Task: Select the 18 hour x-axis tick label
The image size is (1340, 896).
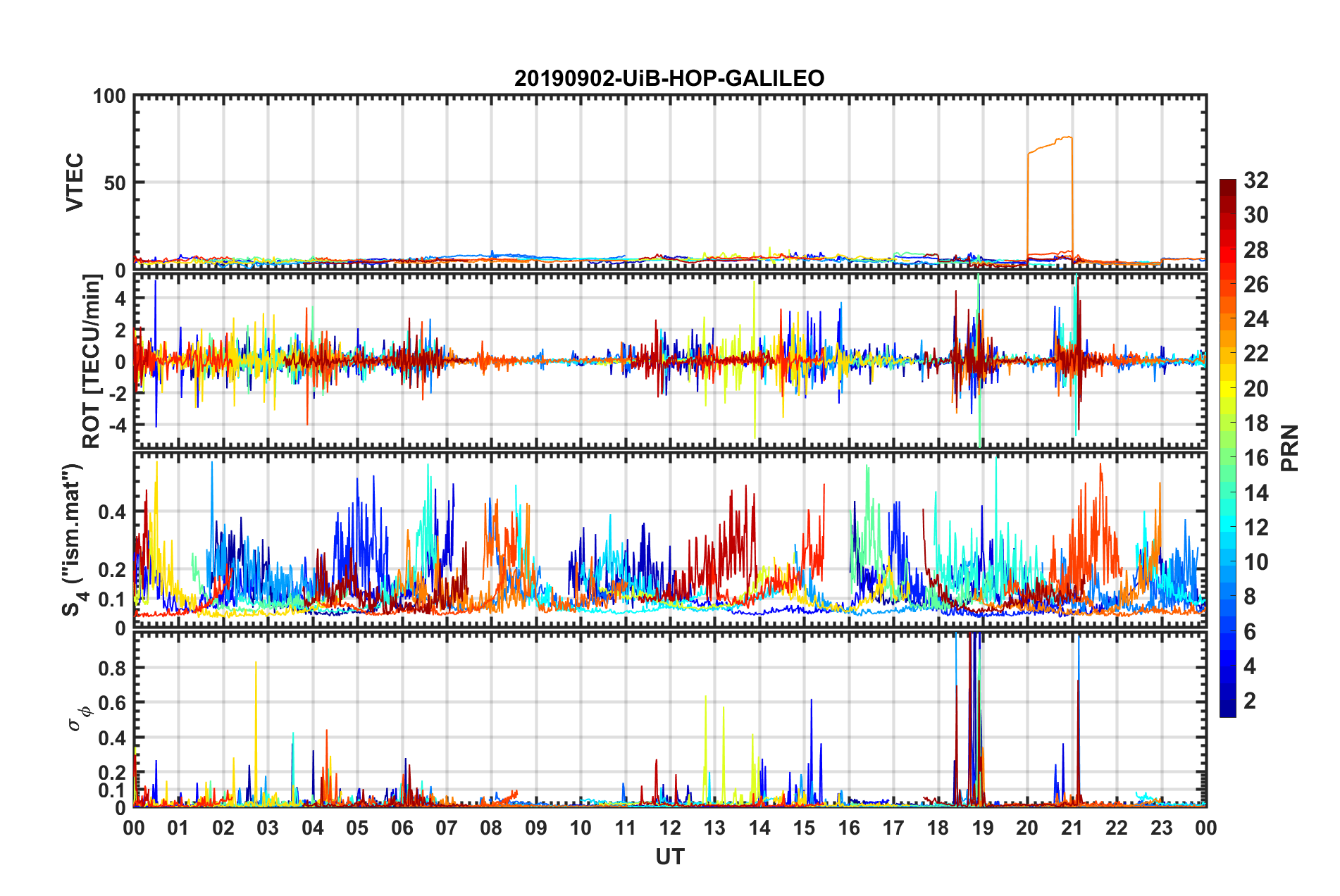Action: point(938,828)
